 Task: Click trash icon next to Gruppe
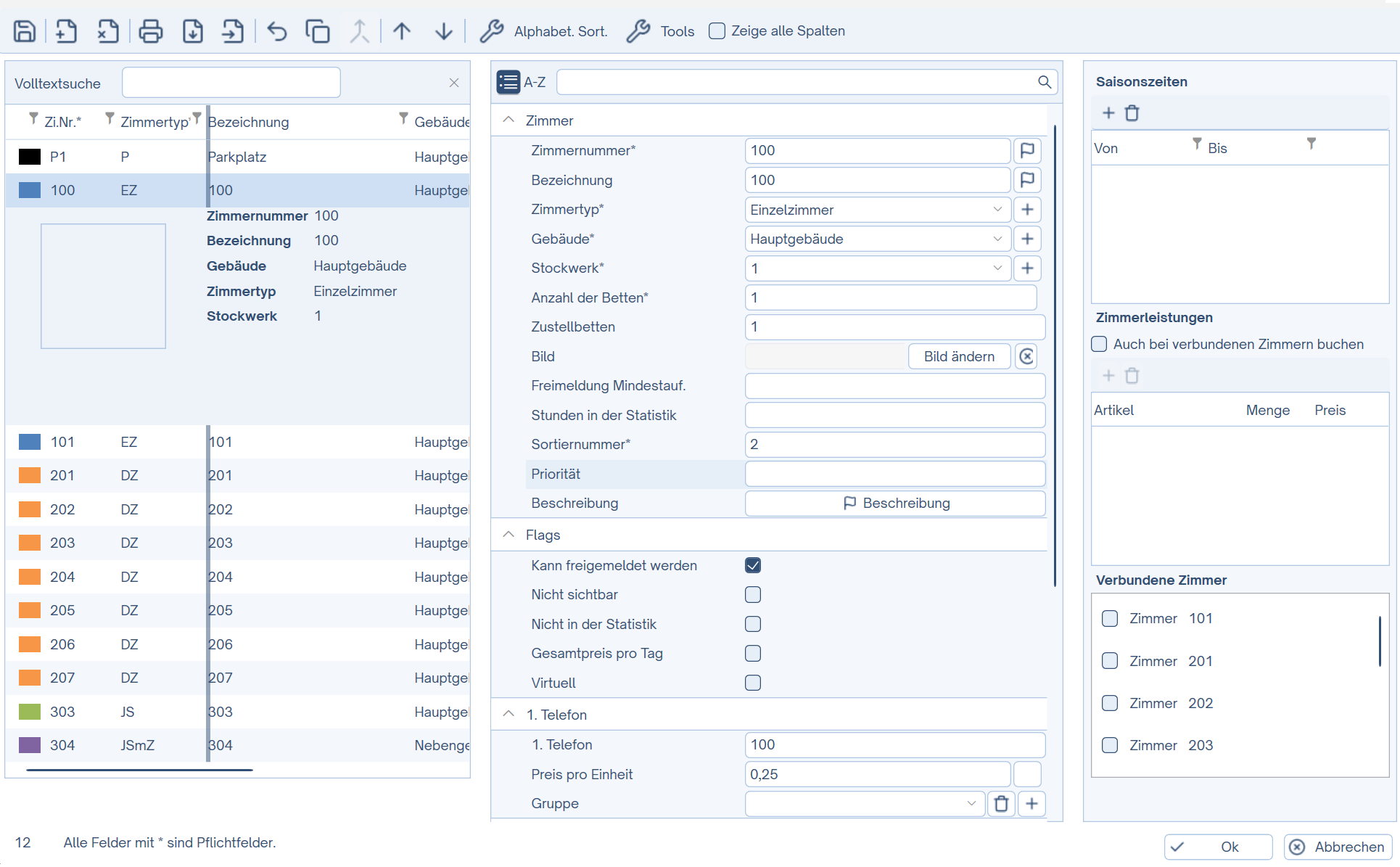pyautogui.click(x=1001, y=803)
